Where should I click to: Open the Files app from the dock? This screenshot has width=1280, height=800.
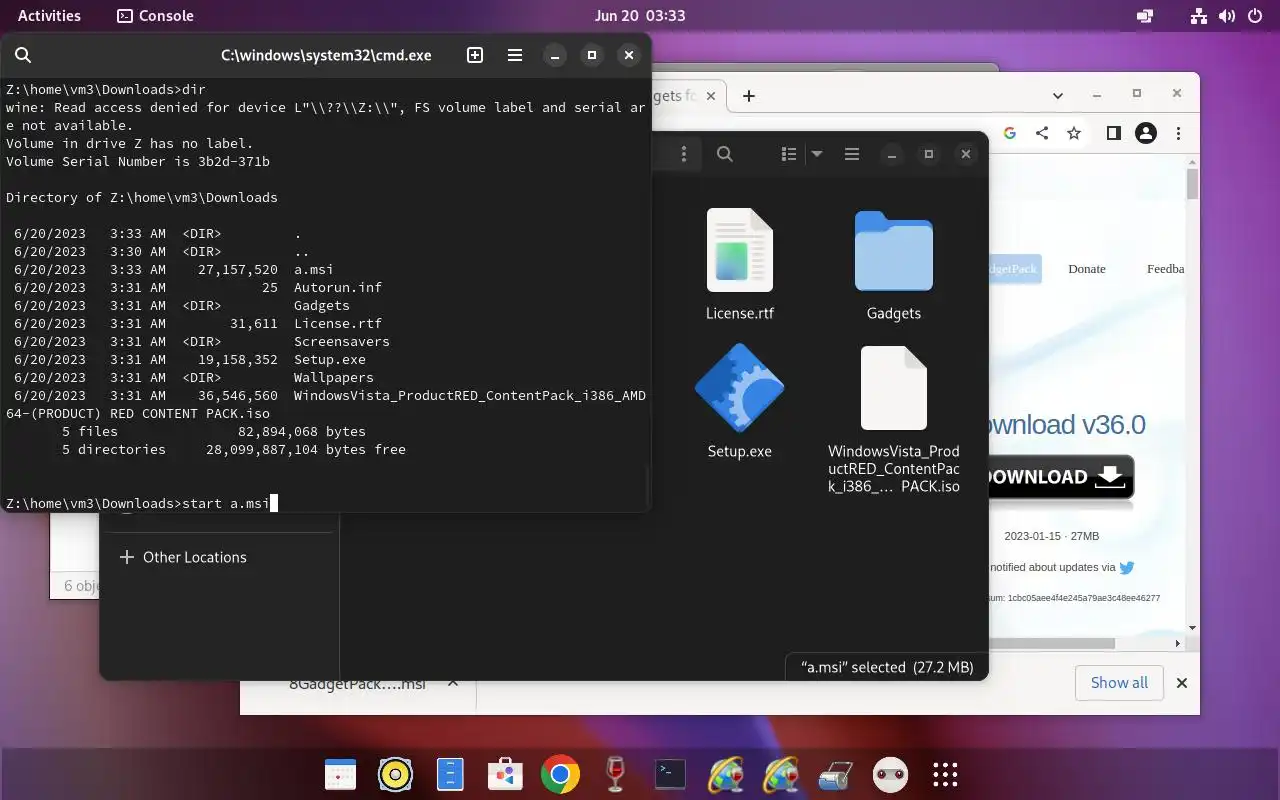click(x=451, y=774)
